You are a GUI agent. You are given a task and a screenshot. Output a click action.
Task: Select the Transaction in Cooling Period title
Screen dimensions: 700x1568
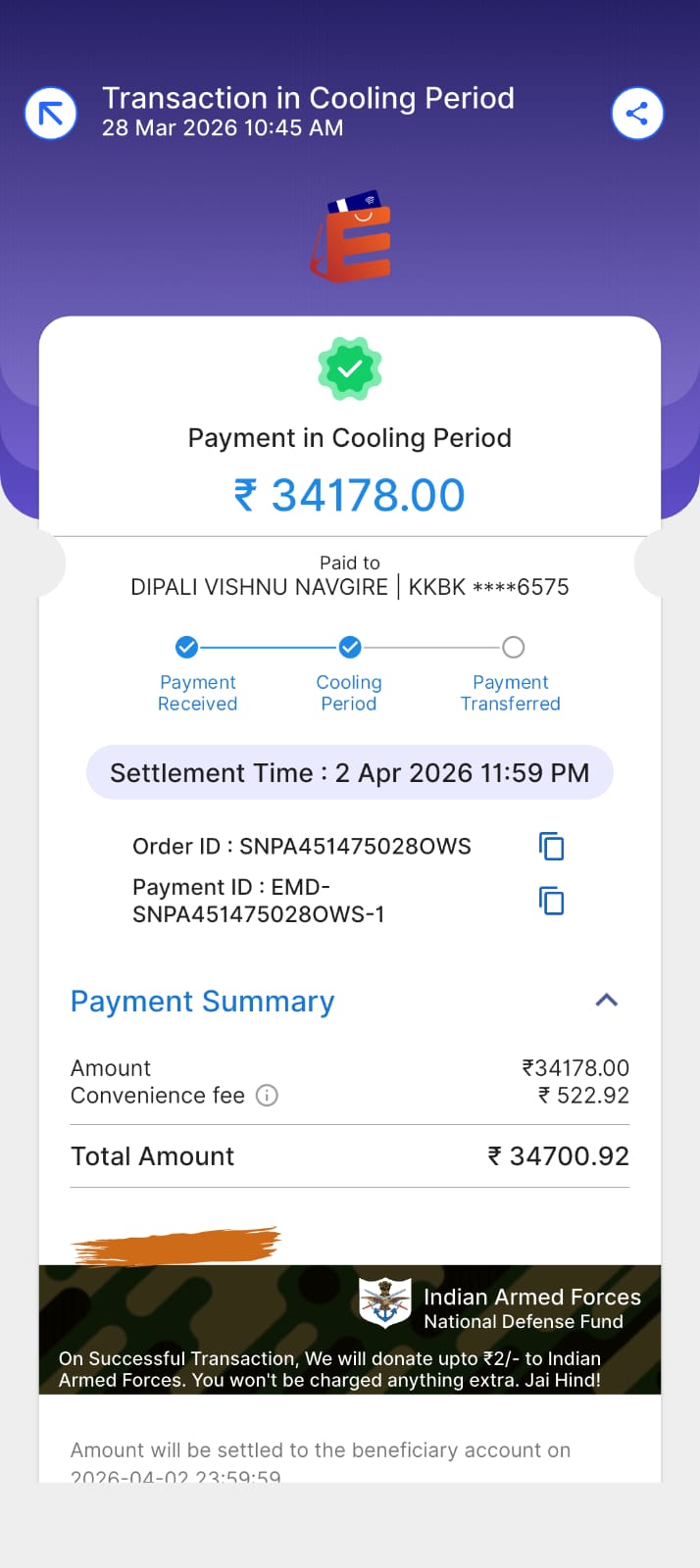click(x=309, y=98)
